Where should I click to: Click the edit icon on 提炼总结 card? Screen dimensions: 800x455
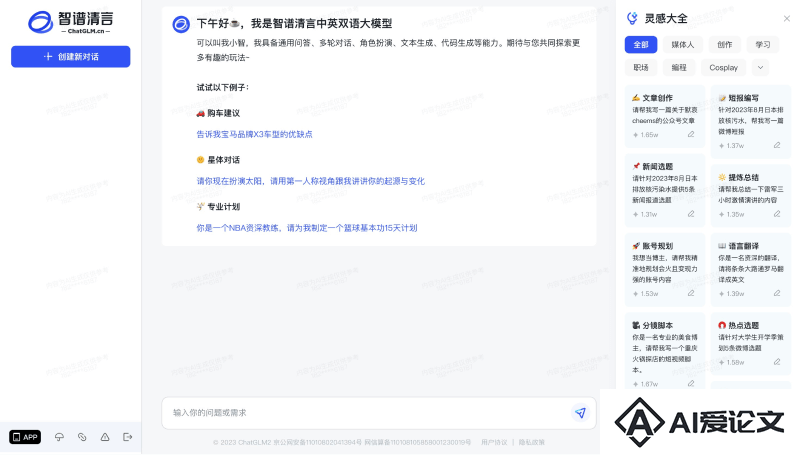(x=777, y=214)
